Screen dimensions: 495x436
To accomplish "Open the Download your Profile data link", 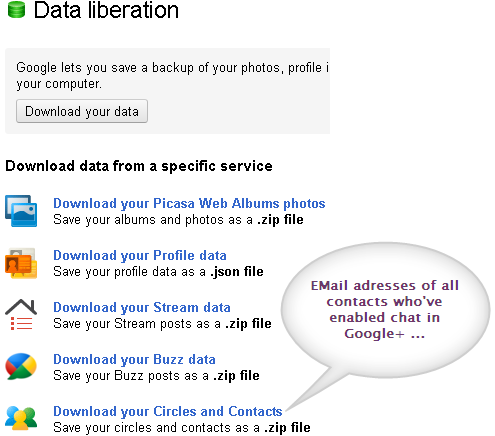I will click(140, 255).
